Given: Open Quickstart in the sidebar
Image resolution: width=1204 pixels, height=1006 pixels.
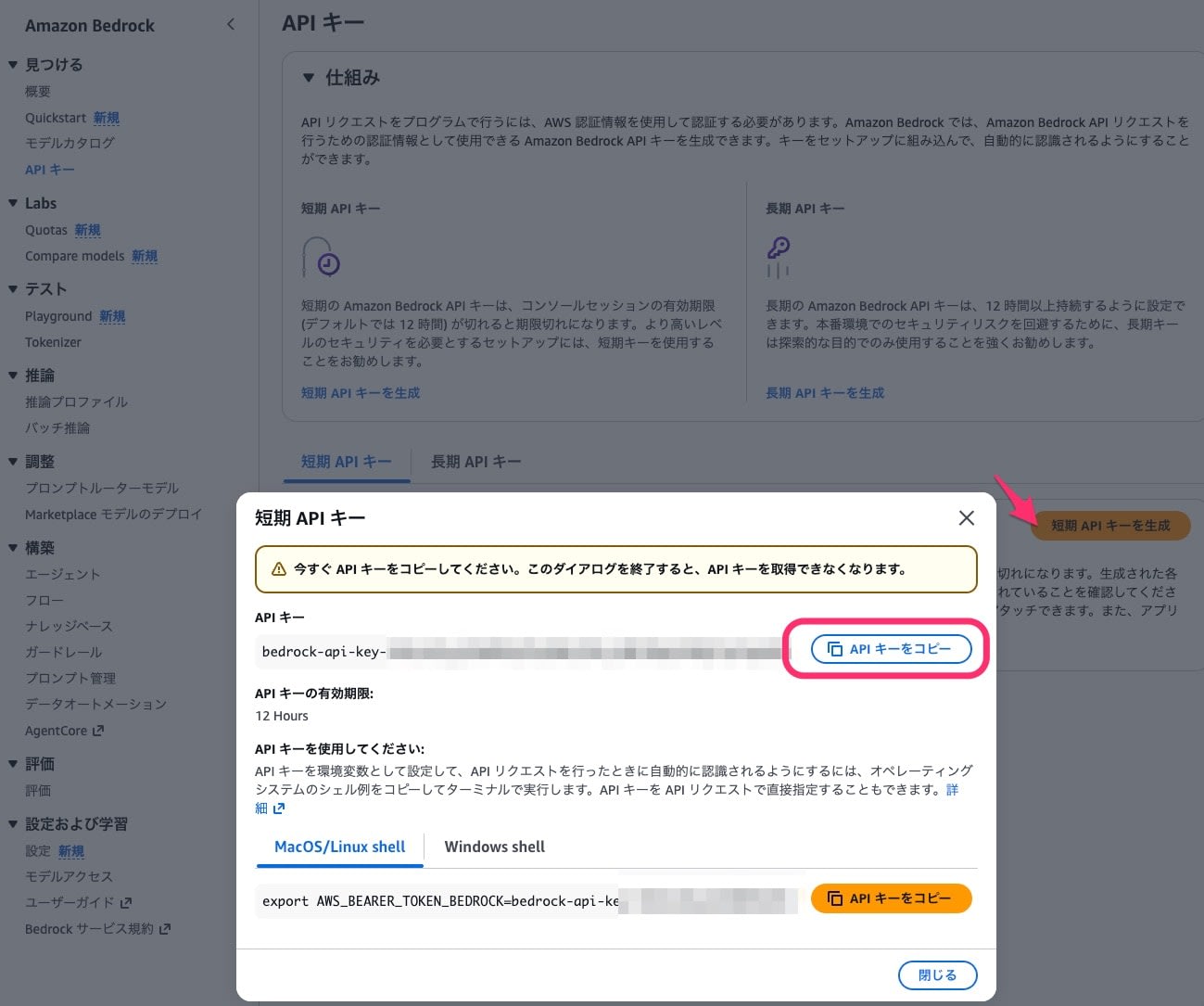Looking at the screenshot, I should pyautogui.click(x=56, y=118).
